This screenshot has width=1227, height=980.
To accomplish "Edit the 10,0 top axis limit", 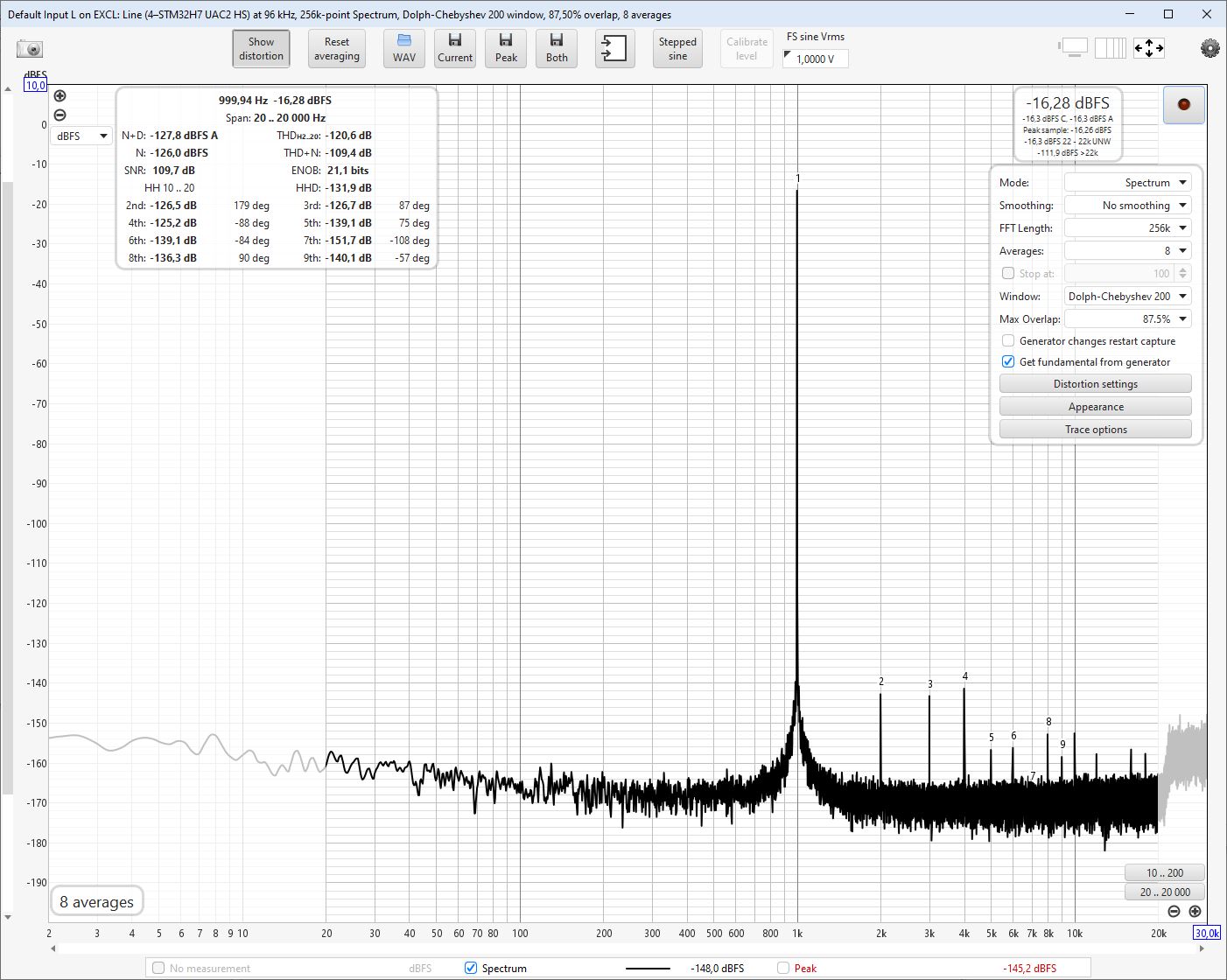I will click(x=35, y=86).
